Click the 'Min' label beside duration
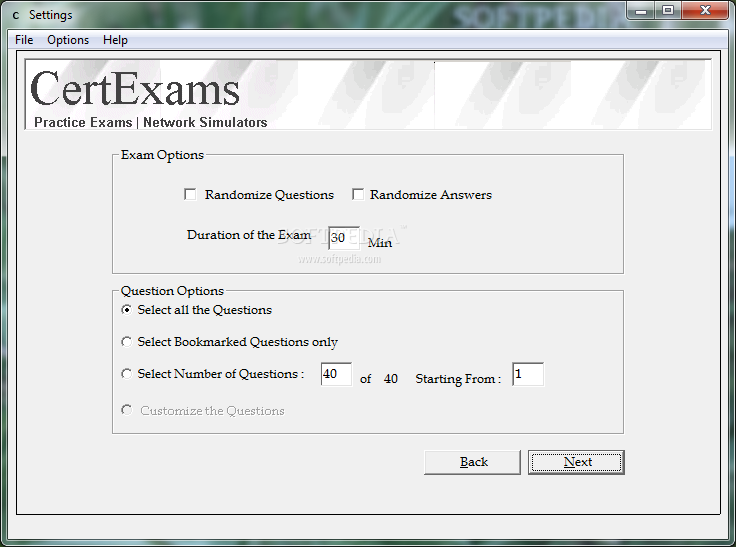This screenshot has width=736, height=547. [379, 243]
